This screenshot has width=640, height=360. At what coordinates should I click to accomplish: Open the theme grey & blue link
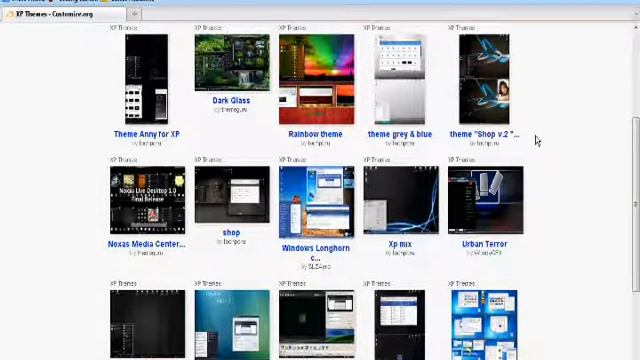click(x=400, y=134)
